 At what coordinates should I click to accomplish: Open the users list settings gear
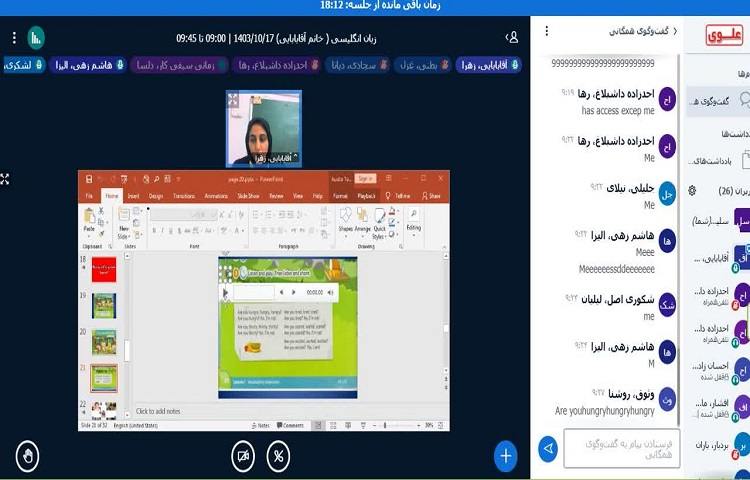(x=693, y=190)
